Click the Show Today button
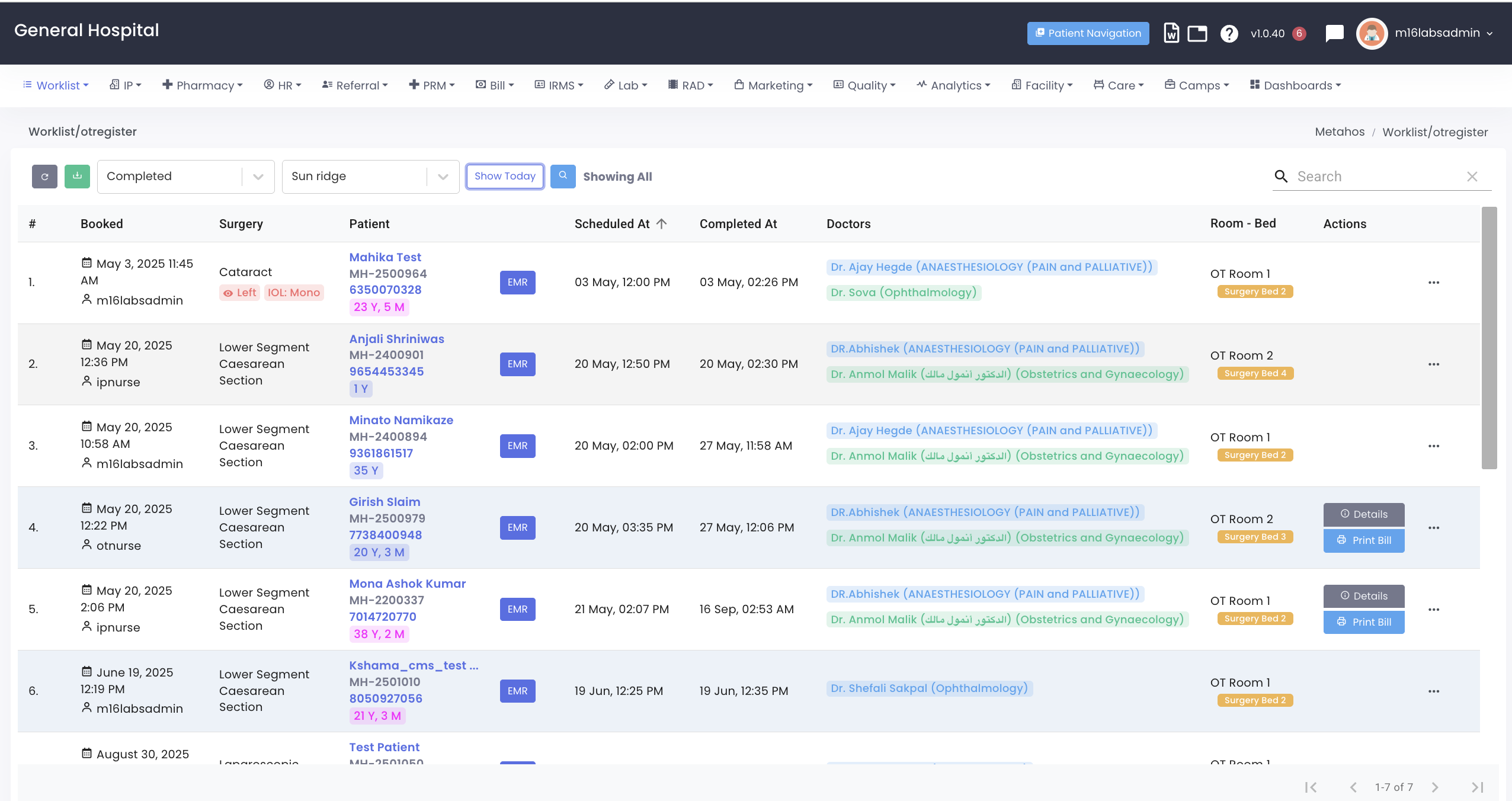1512x801 pixels. pyautogui.click(x=505, y=177)
